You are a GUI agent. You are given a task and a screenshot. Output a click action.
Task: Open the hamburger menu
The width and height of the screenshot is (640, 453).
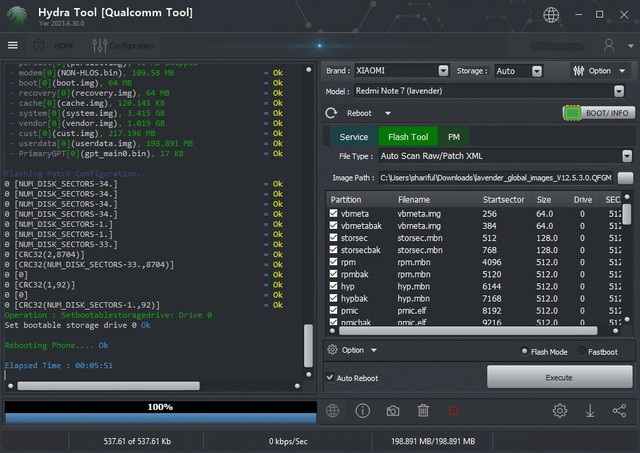(13, 45)
